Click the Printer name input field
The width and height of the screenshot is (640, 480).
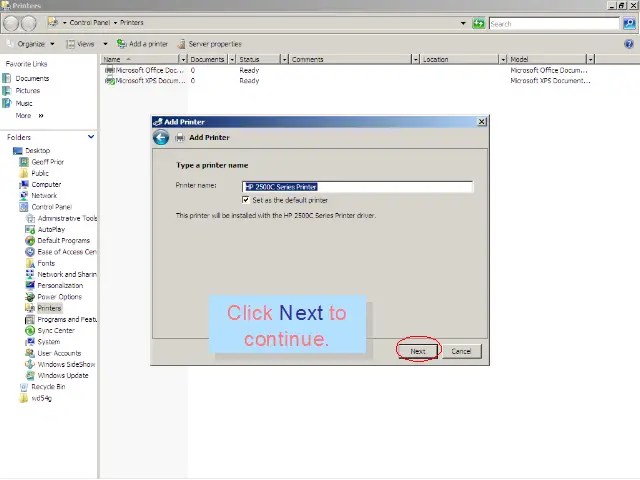358,187
